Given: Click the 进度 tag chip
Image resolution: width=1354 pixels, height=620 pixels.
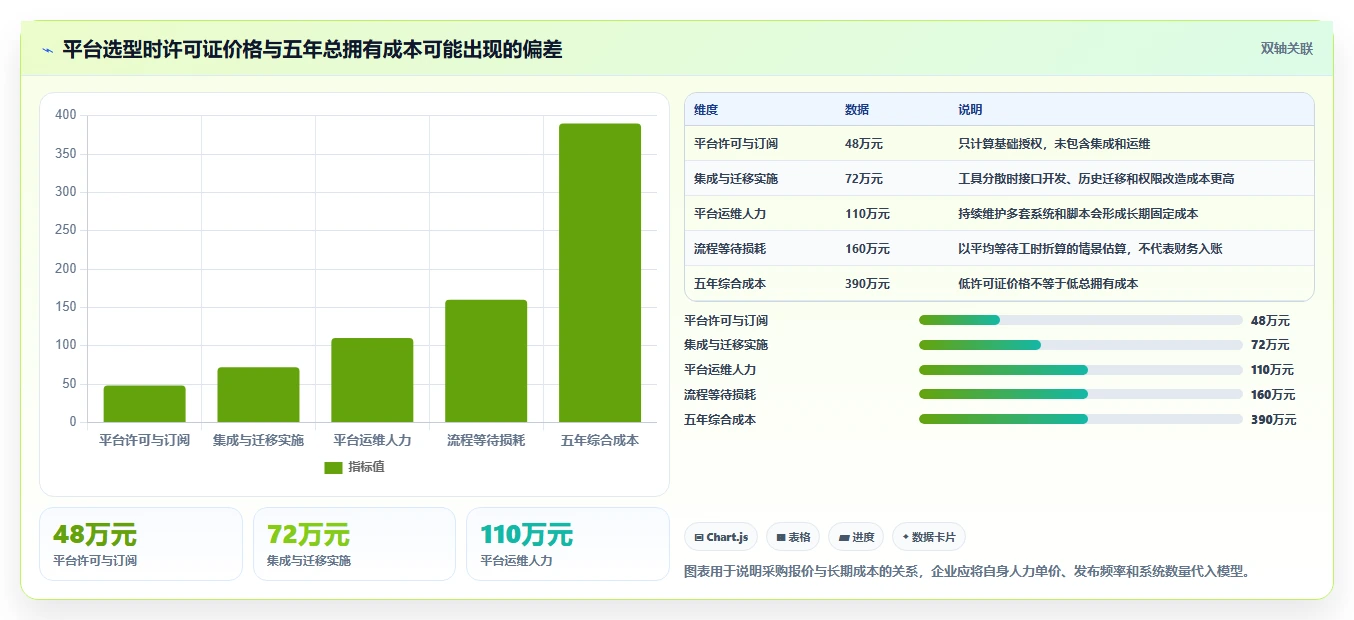Looking at the screenshot, I should click(x=857, y=537).
